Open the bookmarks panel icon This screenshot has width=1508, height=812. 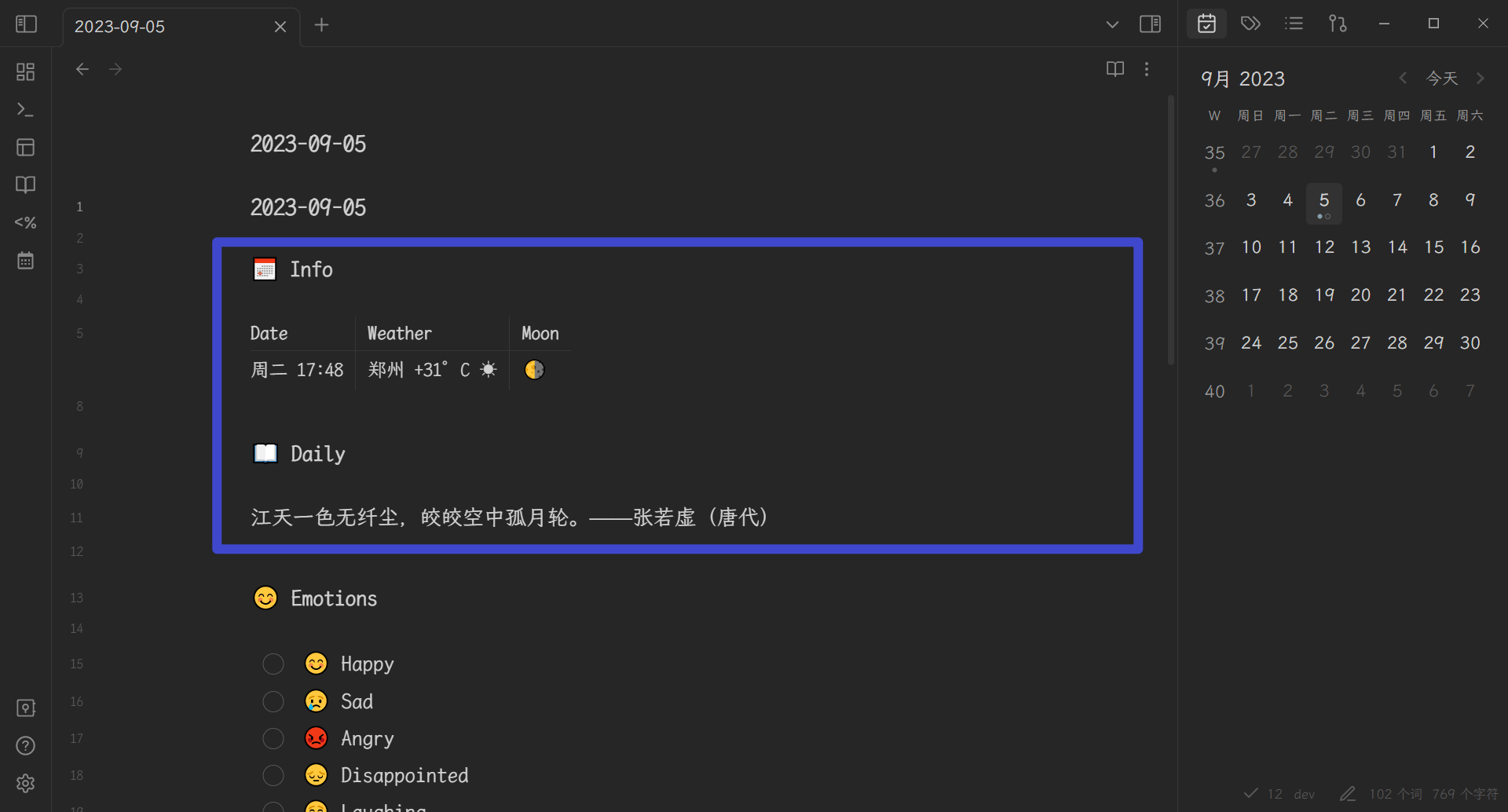click(x=25, y=185)
